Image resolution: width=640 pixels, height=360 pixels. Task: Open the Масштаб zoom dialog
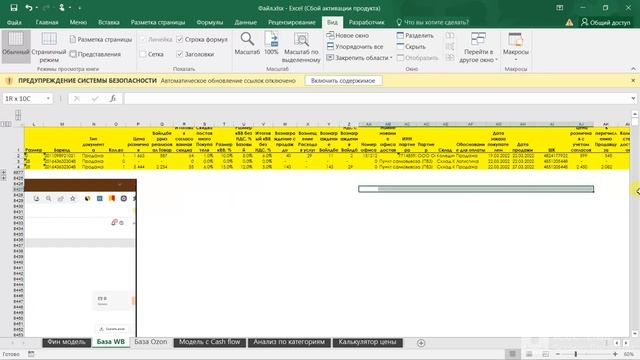point(247,44)
